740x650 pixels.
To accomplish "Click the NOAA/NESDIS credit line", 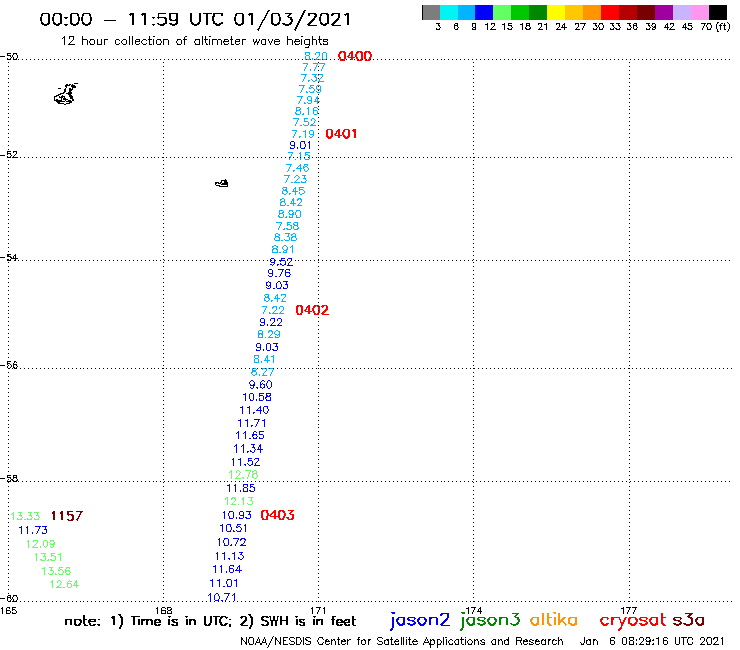I will tap(402, 641).
